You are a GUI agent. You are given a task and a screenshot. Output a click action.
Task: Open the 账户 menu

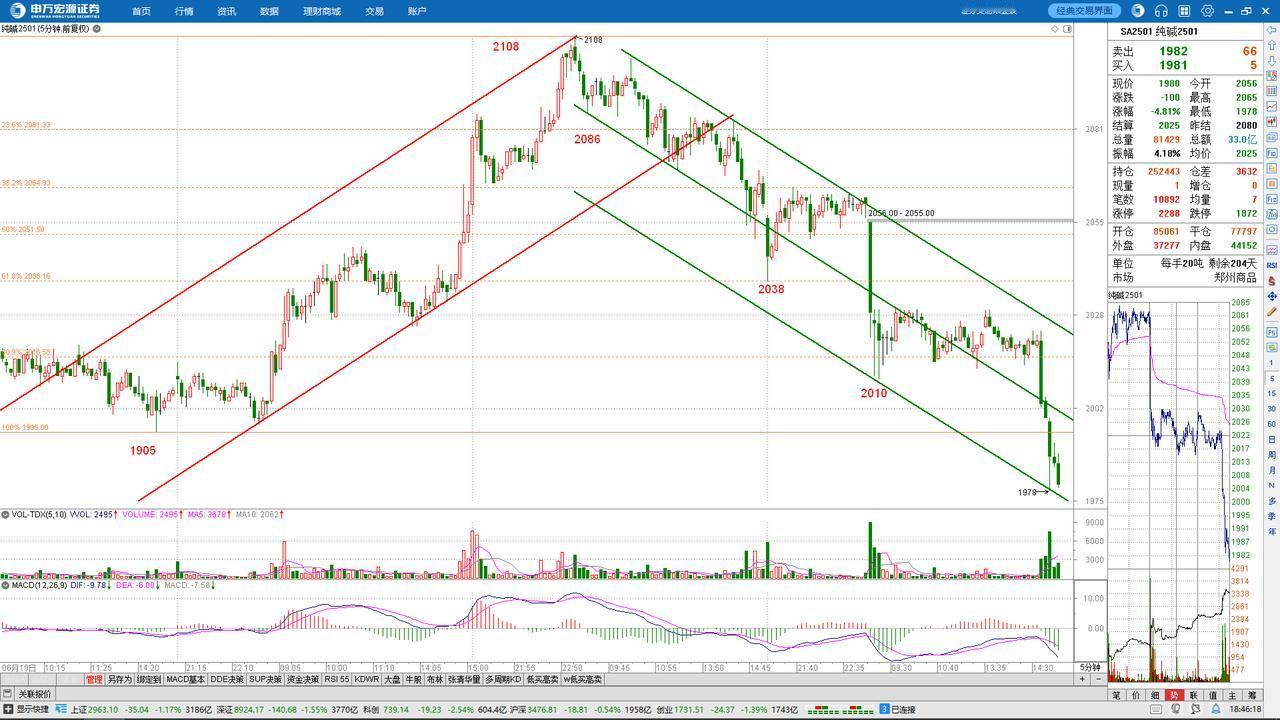[x=417, y=11]
